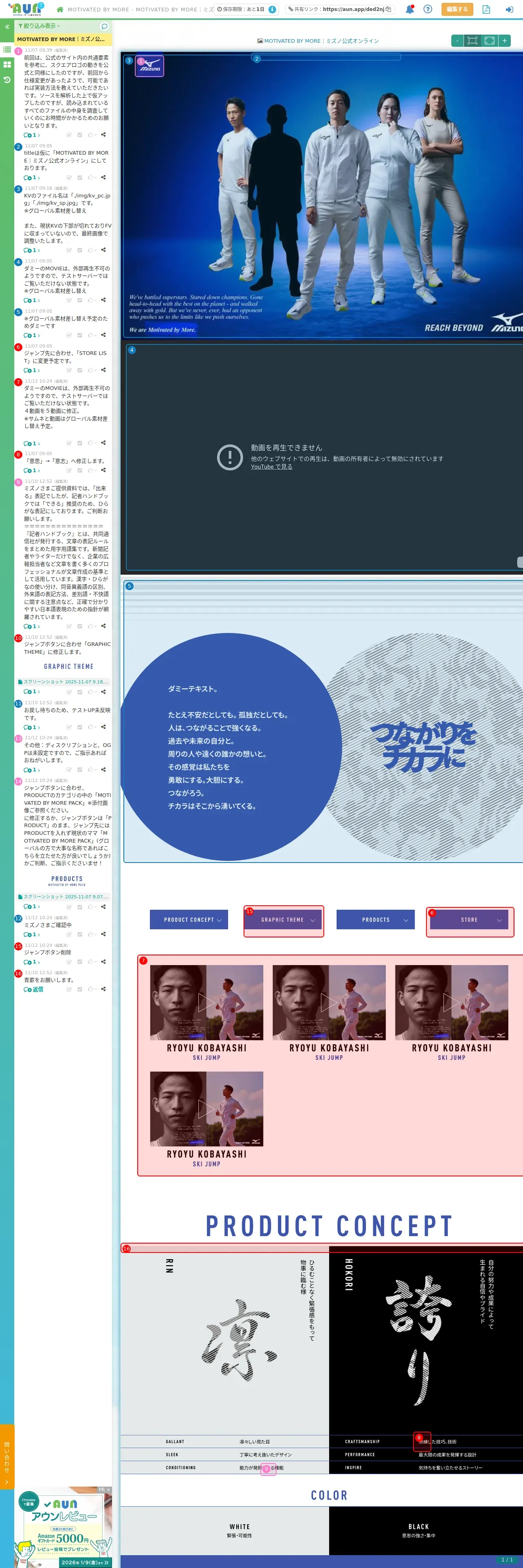The image size is (523, 1568).
Task: Show retention period info icon
Action: (272, 9)
